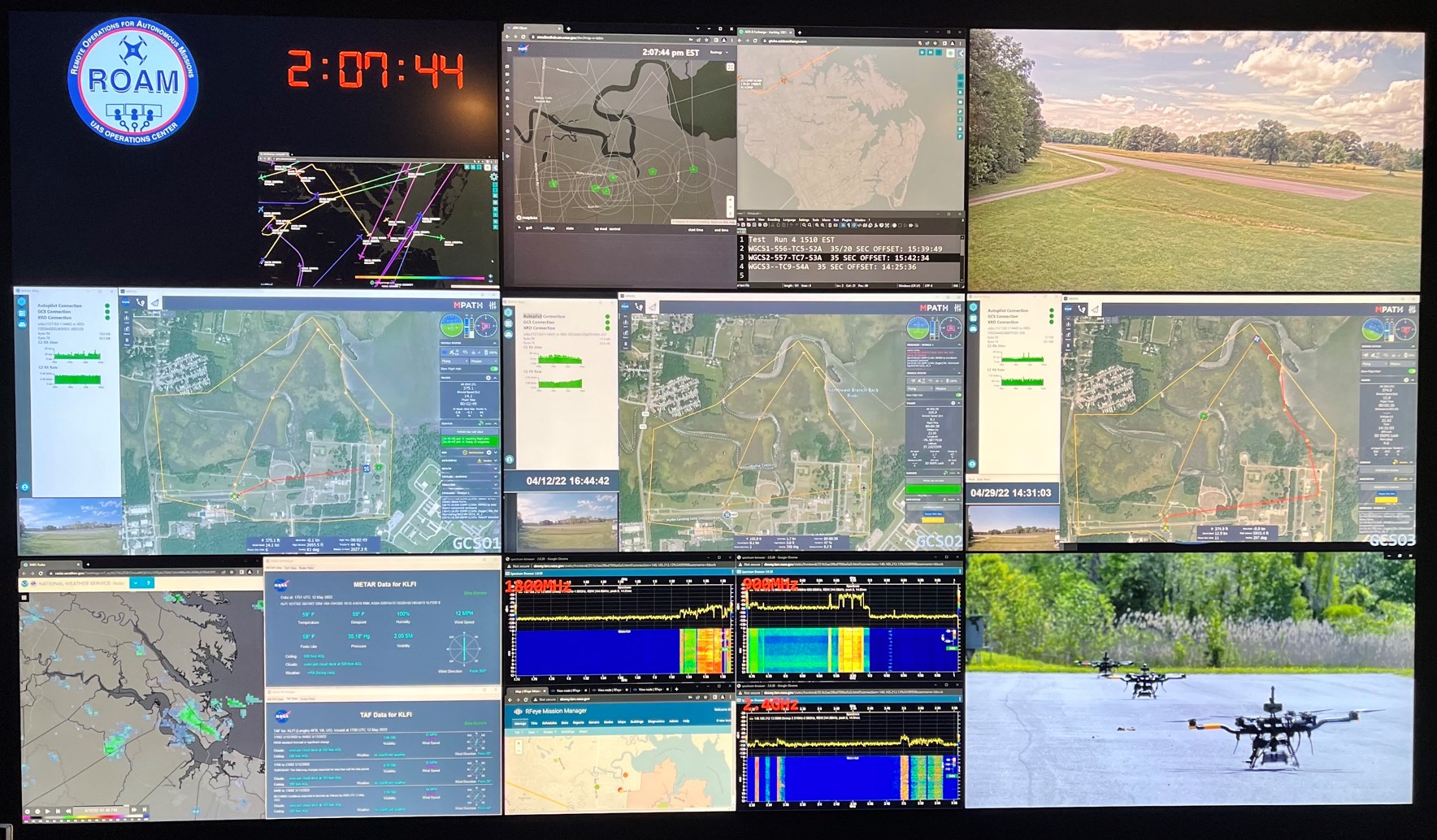Click the Chrome address bar on the RFeye window

[x=575, y=699]
